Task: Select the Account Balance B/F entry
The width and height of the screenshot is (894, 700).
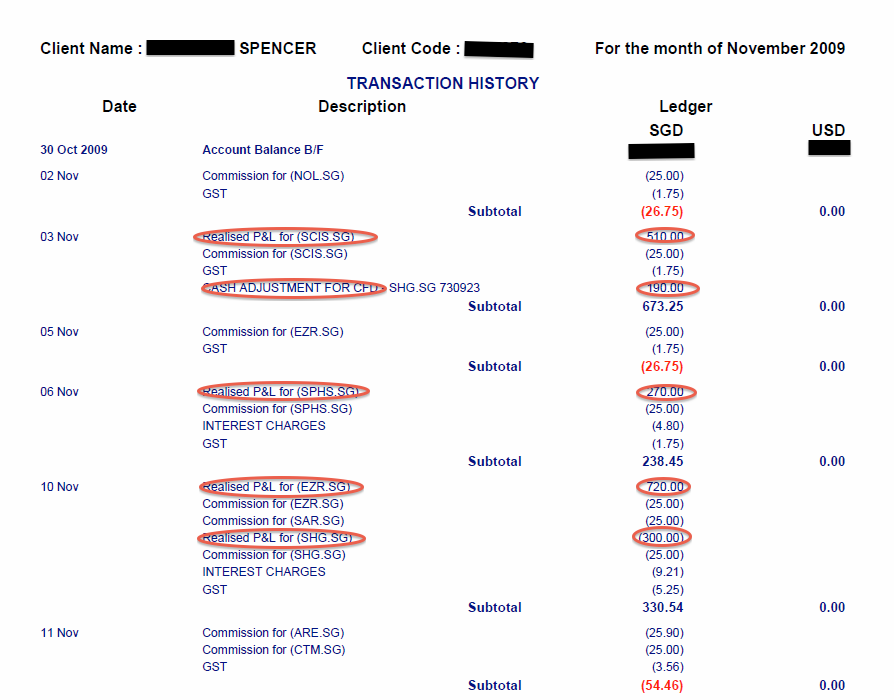Action: (263, 150)
